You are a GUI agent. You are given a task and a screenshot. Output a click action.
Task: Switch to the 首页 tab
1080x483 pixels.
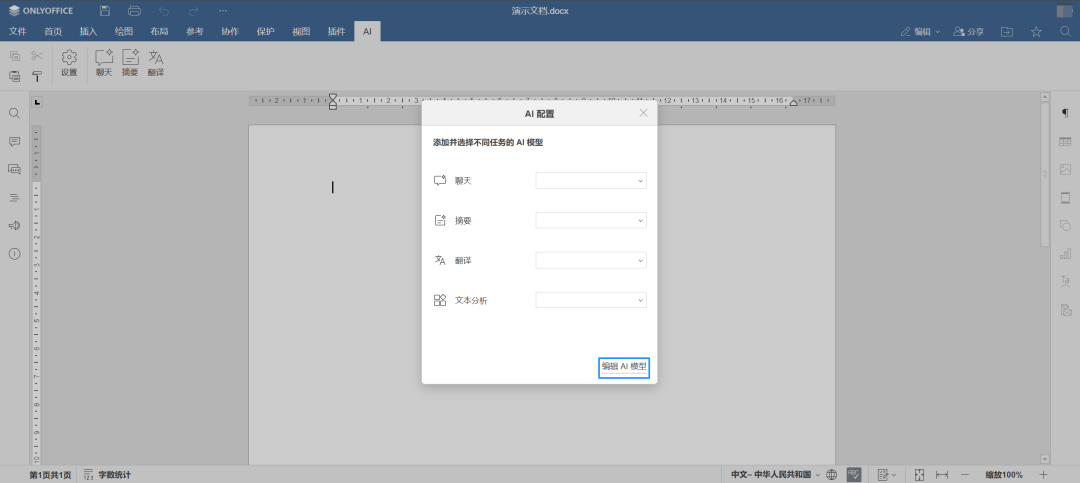click(x=53, y=31)
